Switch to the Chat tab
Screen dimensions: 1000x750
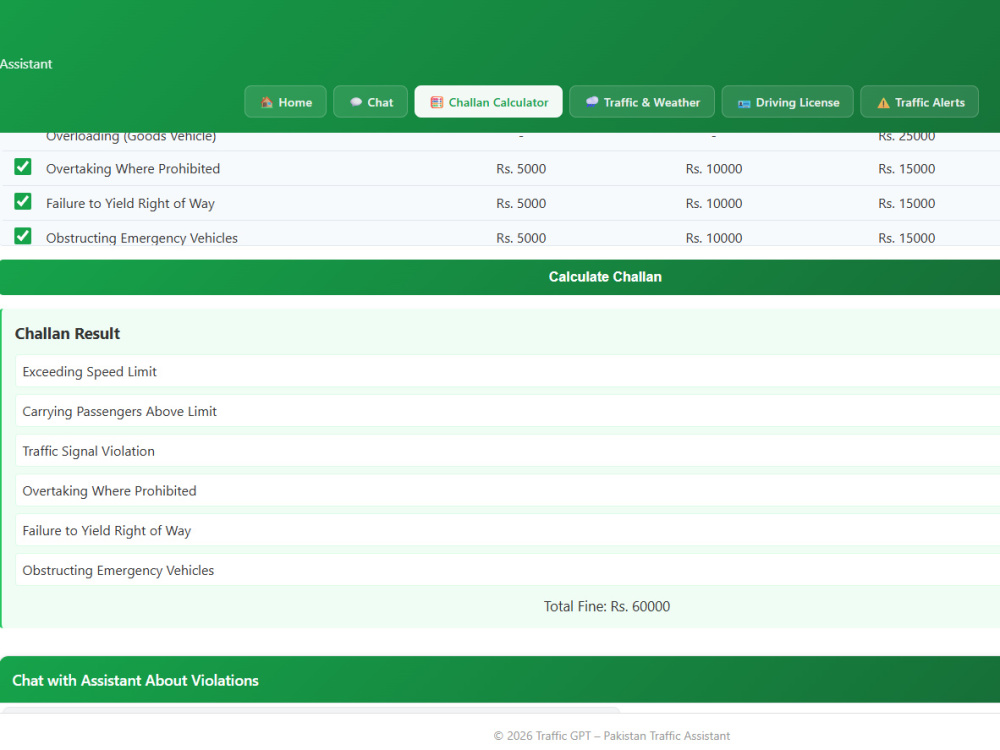[x=371, y=102]
